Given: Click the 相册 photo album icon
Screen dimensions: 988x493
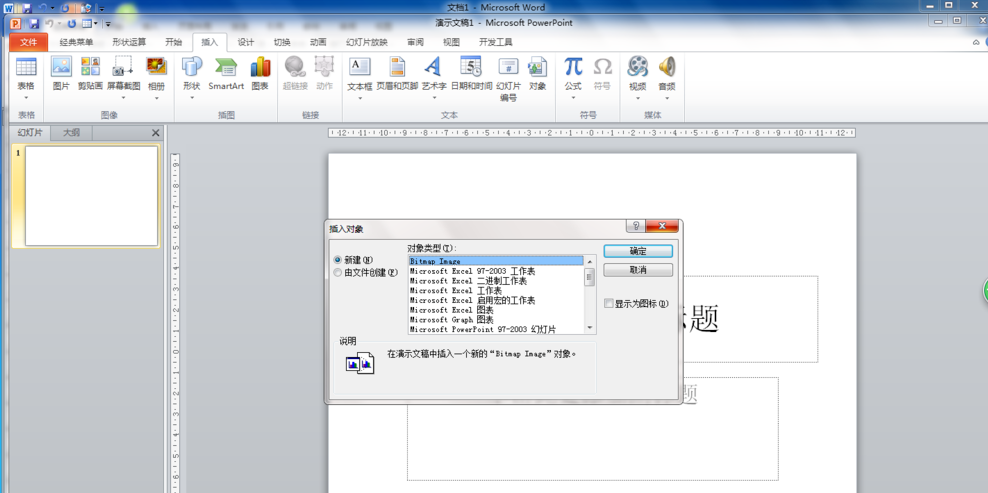Looking at the screenshot, I should coord(156,67).
